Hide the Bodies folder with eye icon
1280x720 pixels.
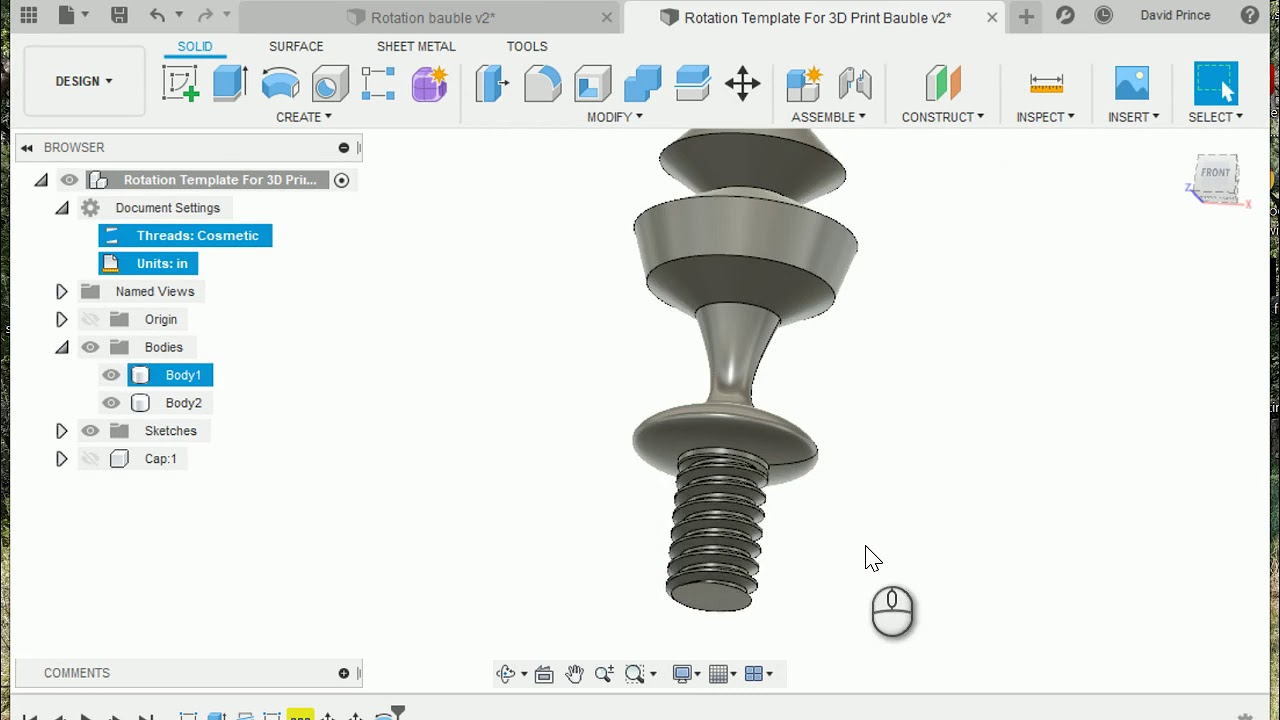[x=90, y=347]
